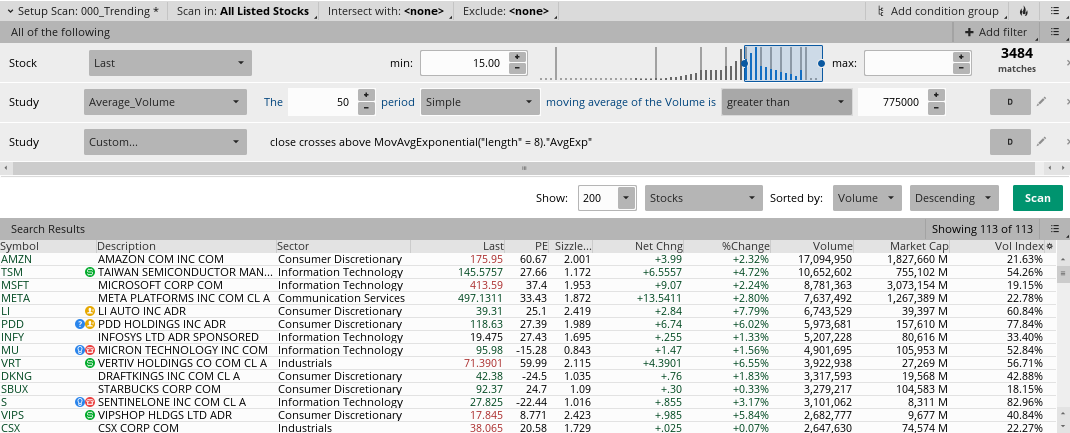Decrease the 50 period length with minus
Image resolution: width=1070 pixels, height=433 pixels.
(x=366, y=108)
